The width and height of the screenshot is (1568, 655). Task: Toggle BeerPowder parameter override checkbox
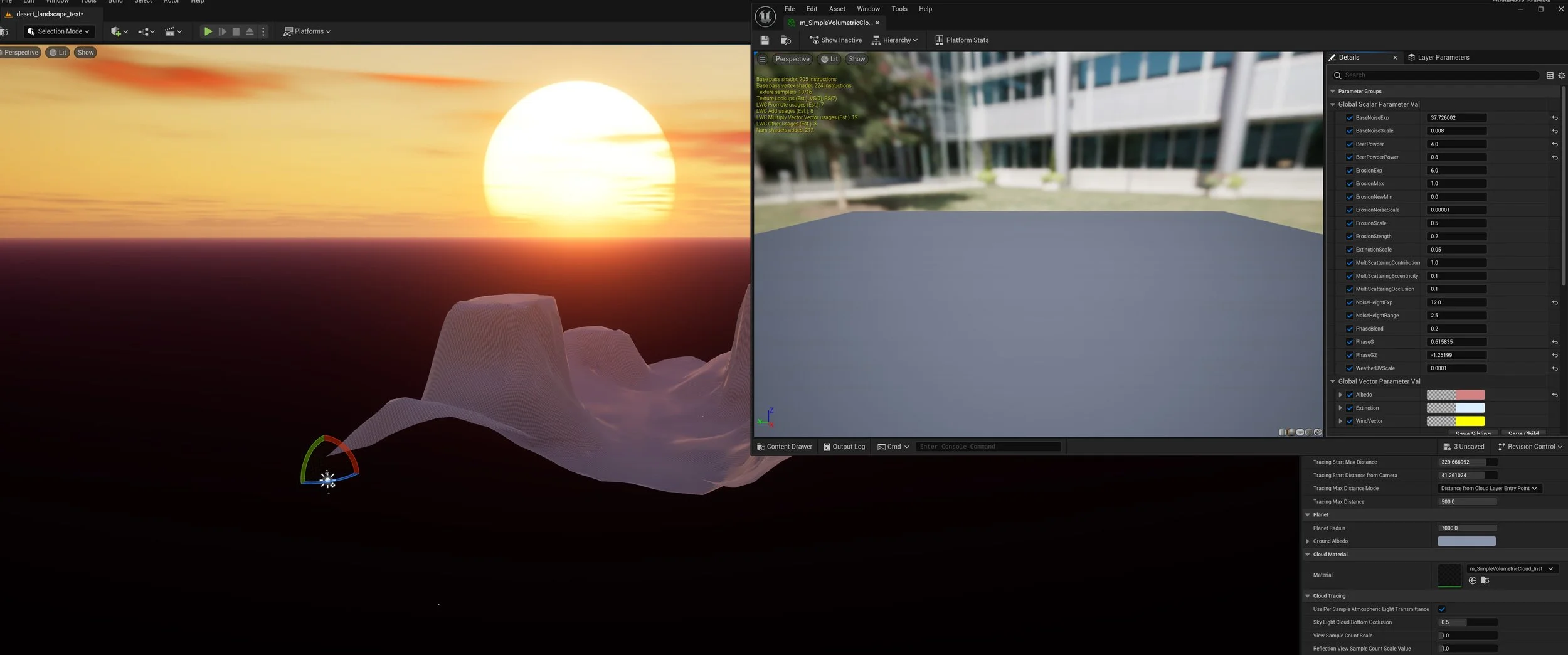pyautogui.click(x=1350, y=144)
